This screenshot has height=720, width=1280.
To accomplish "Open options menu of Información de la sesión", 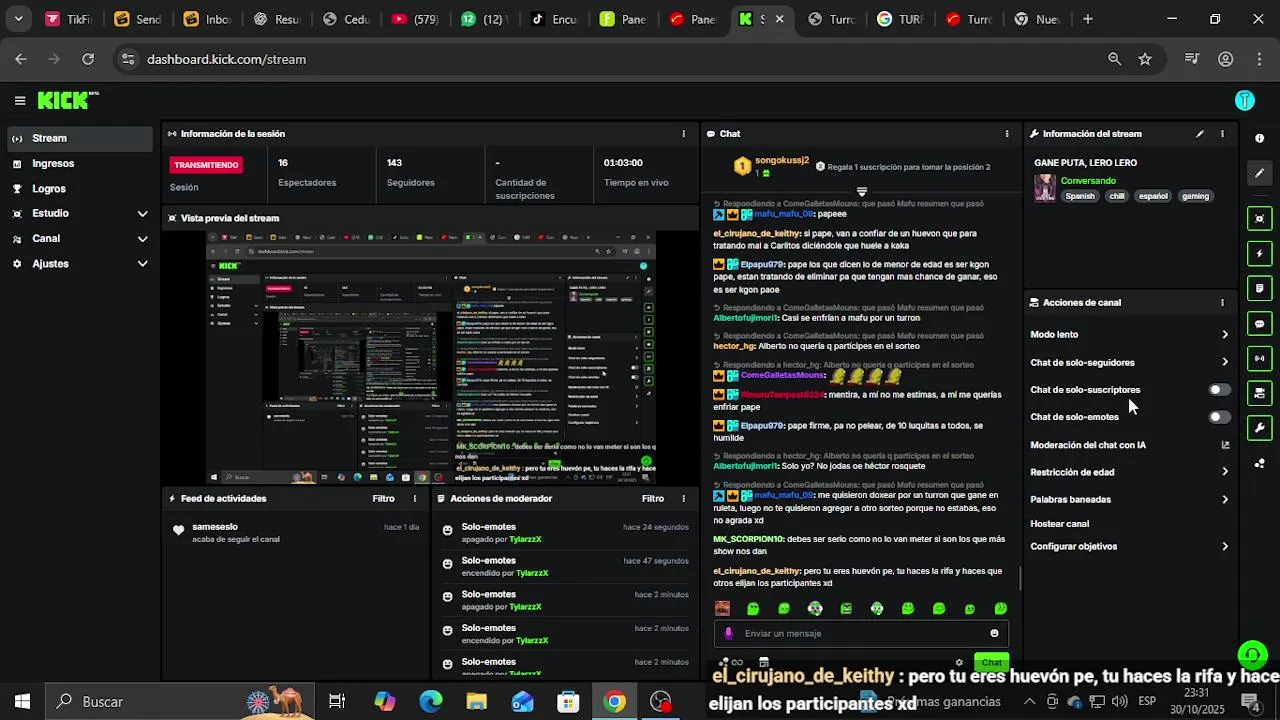I will tap(684, 133).
